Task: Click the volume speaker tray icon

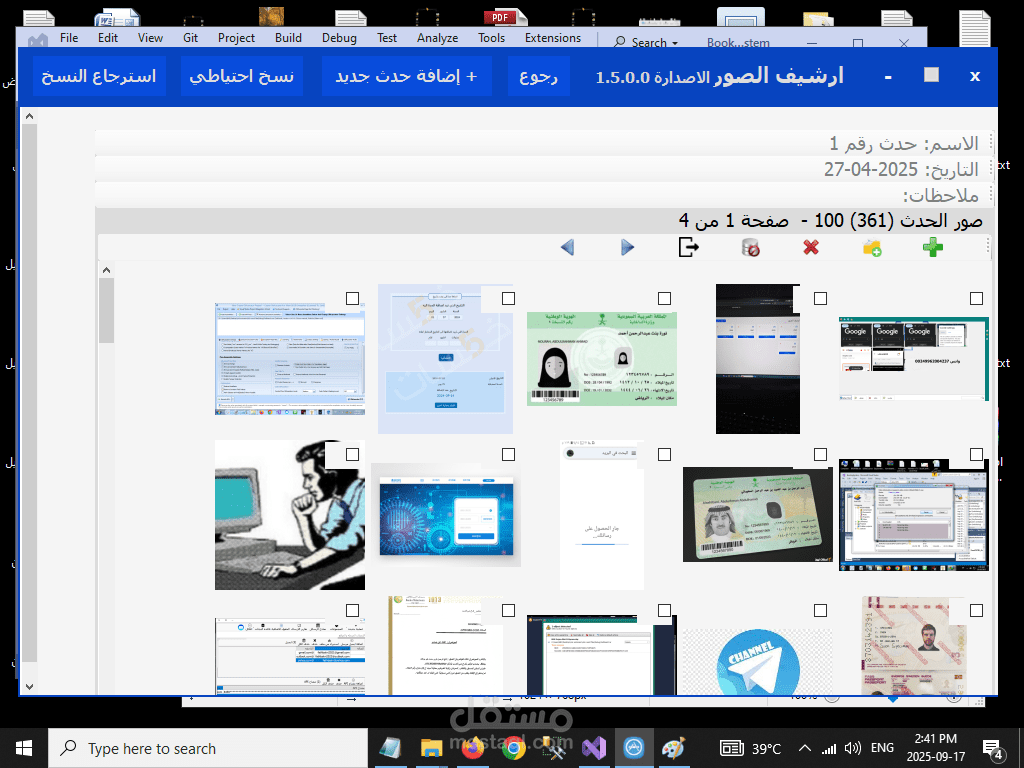Action: [x=852, y=748]
